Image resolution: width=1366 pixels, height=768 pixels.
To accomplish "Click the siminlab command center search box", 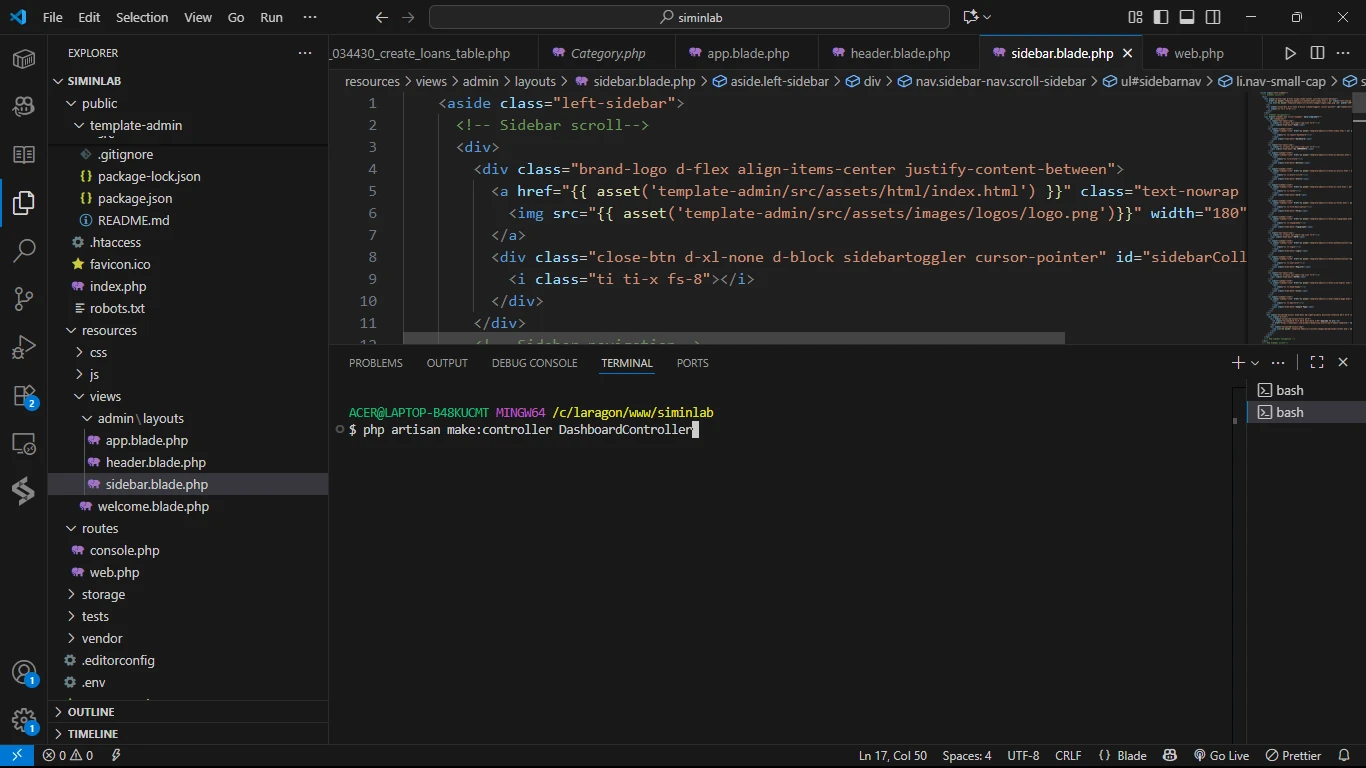I will click(x=689, y=17).
